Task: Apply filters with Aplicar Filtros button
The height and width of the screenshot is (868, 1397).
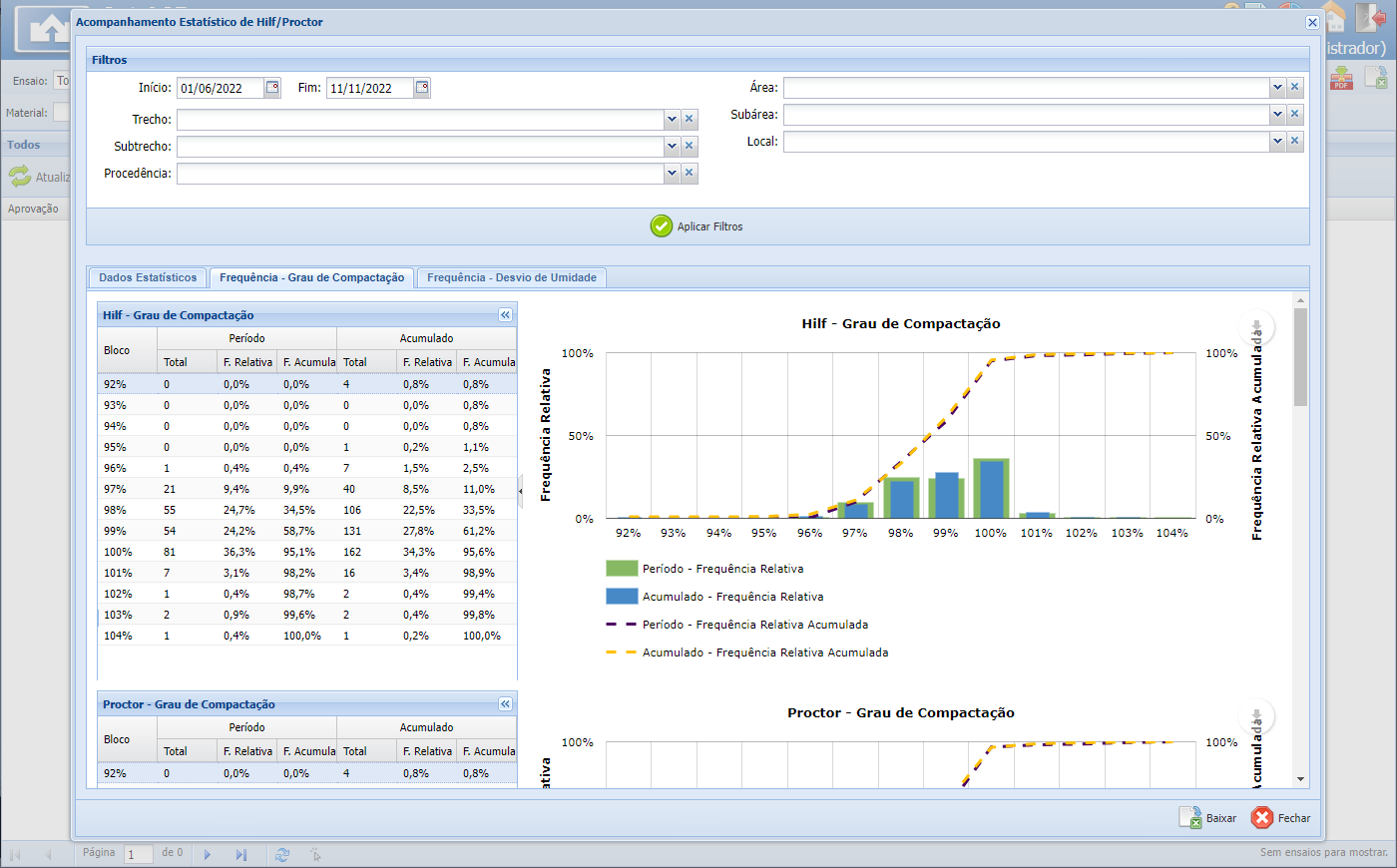Action: [x=698, y=226]
